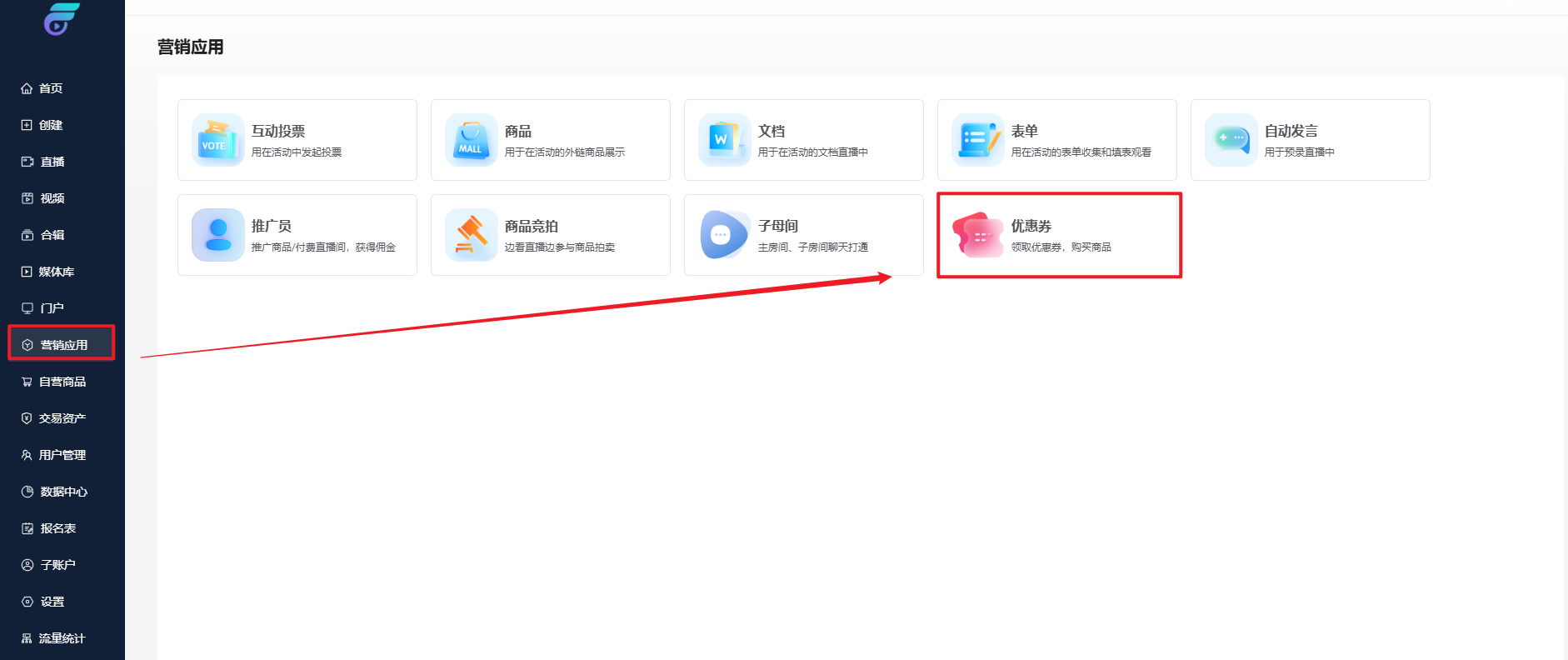Select 营销应用 in the sidebar
This screenshot has height=660, width=1568.
click(63, 345)
